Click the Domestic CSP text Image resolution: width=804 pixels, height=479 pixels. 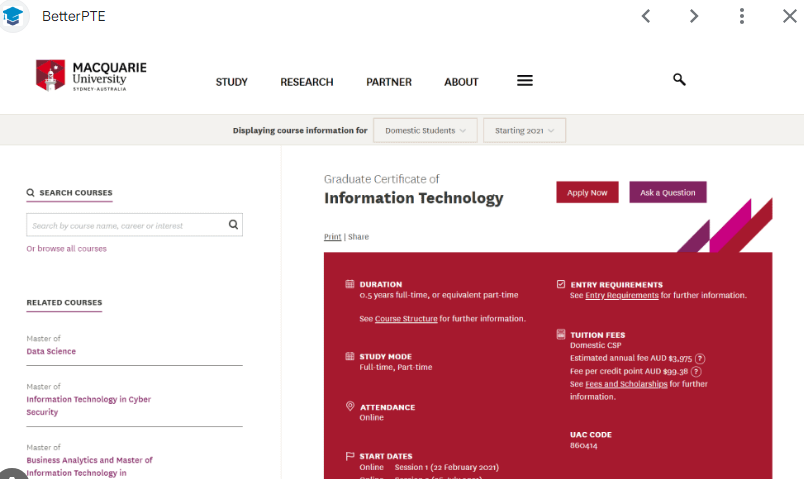(x=595, y=346)
